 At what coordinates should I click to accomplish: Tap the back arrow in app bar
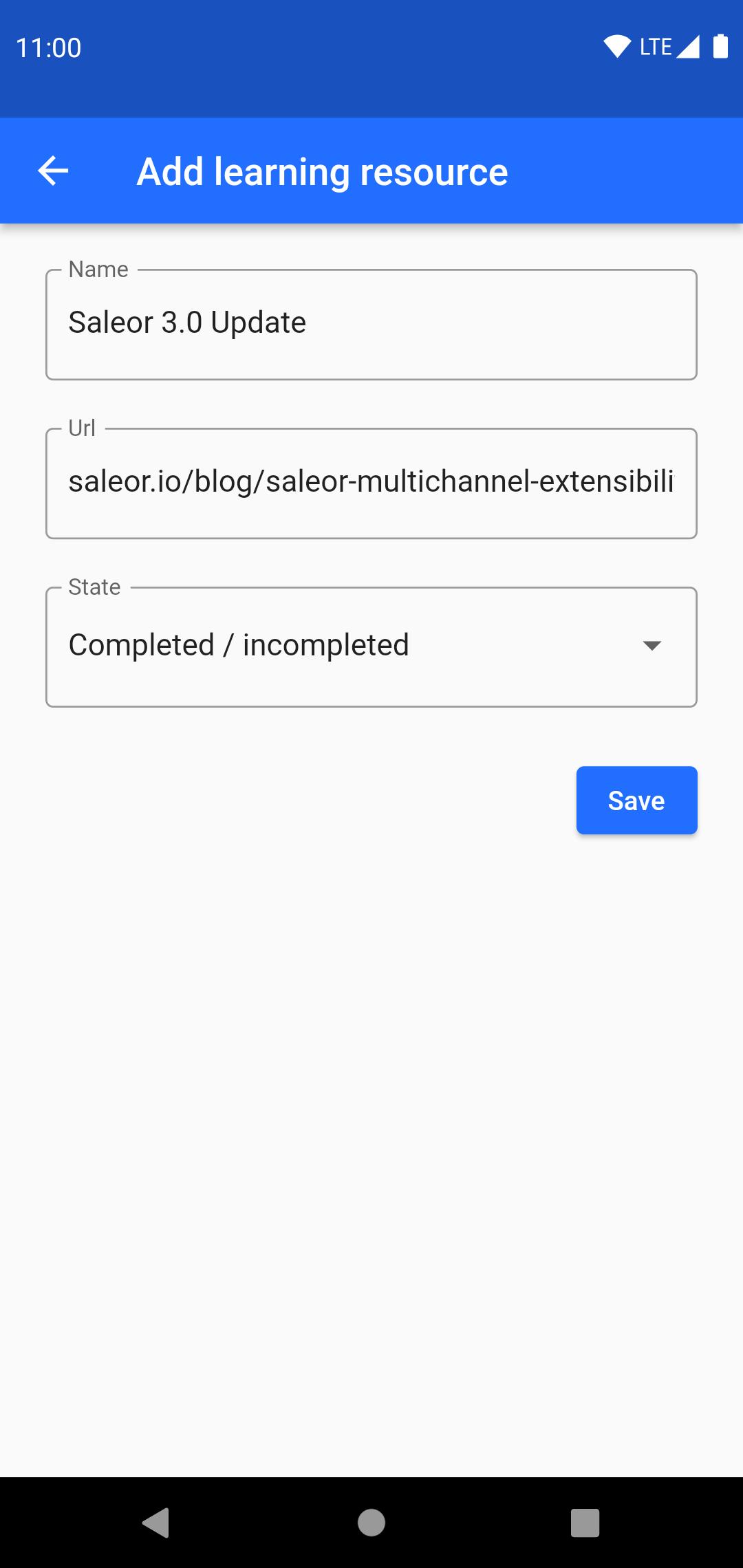coord(53,171)
